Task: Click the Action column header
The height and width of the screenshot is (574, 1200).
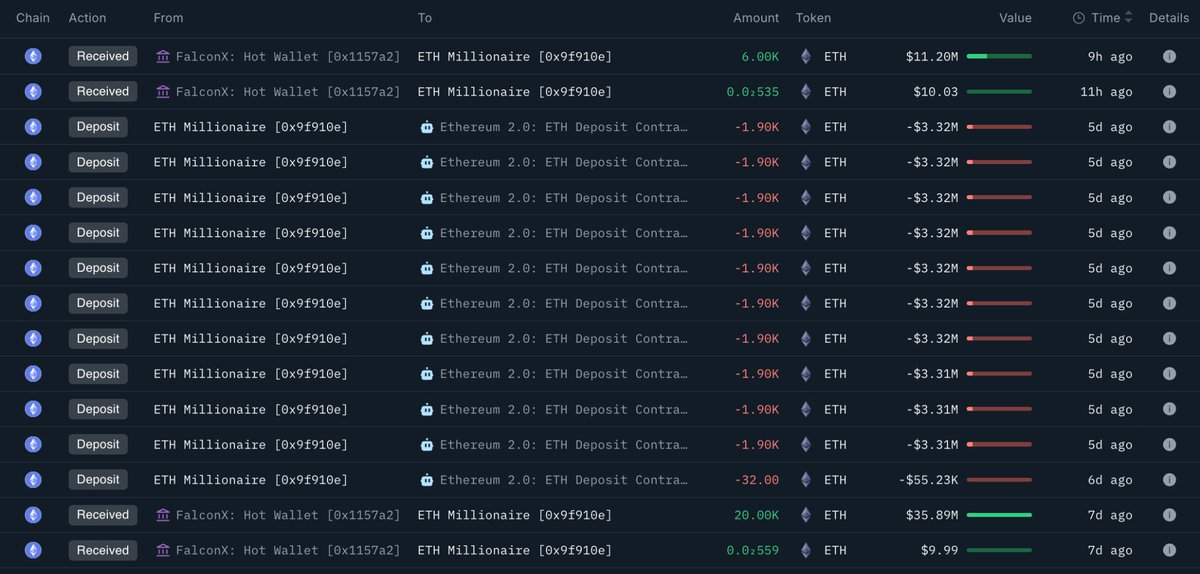Action: (x=88, y=18)
